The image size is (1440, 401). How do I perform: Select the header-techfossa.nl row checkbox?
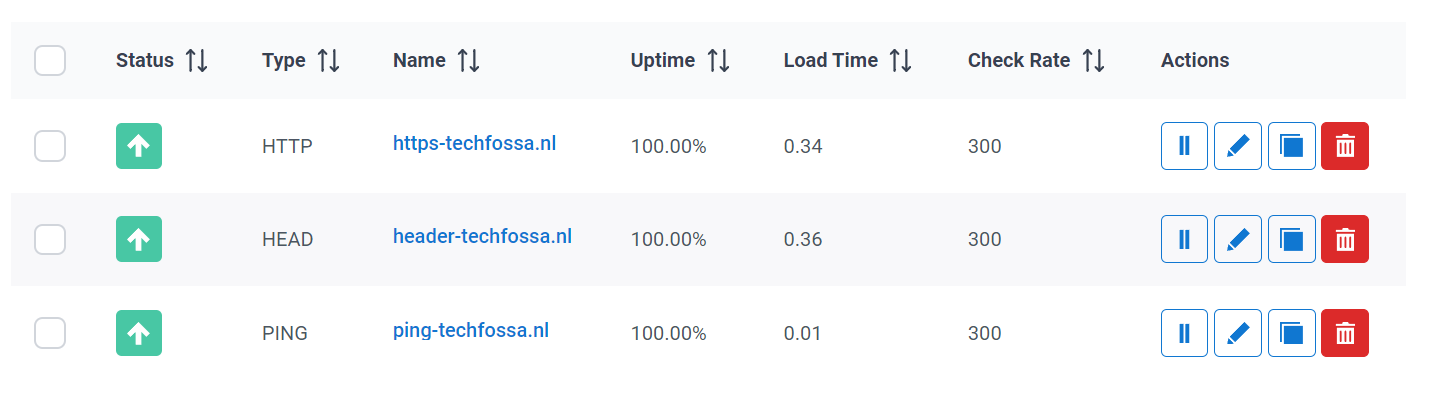point(50,239)
